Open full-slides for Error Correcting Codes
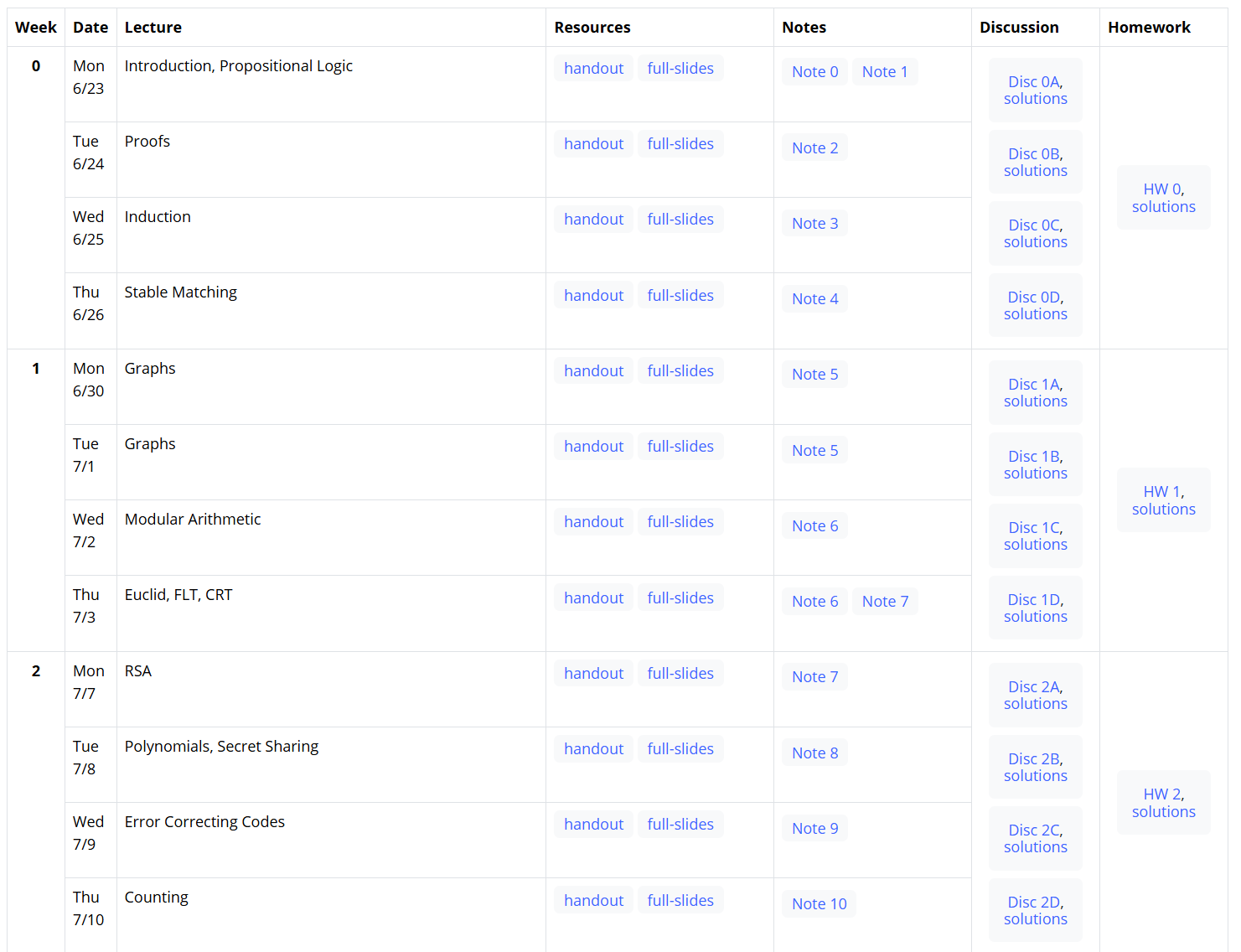The image size is (1241, 952). (x=680, y=825)
